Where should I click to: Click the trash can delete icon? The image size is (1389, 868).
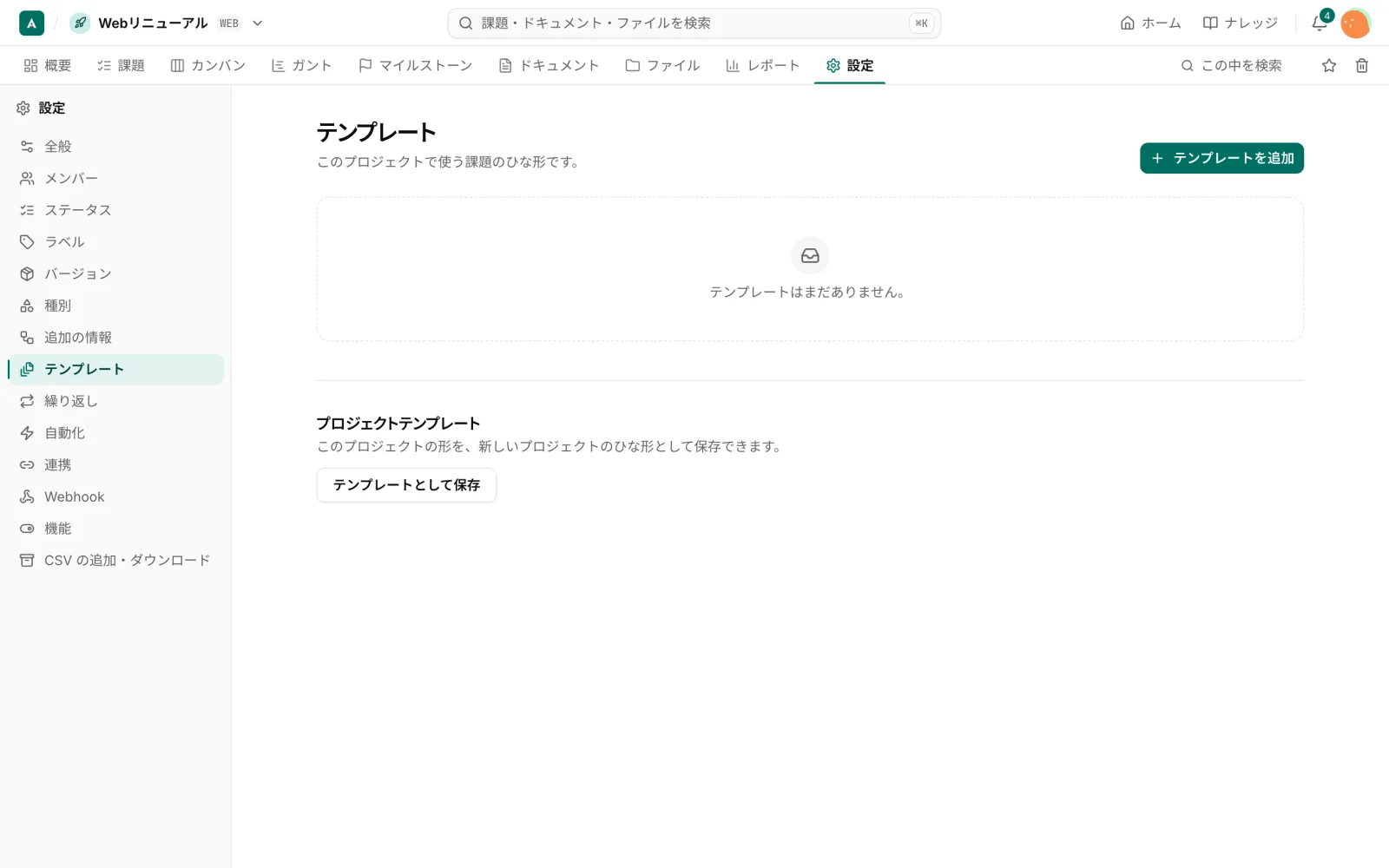tap(1362, 65)
